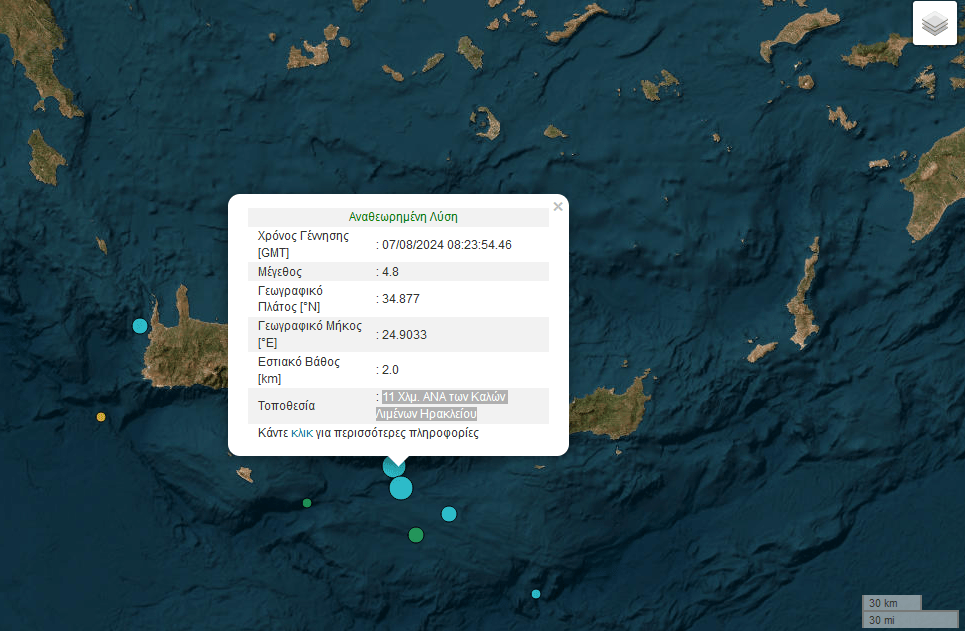
Task: Click the magnitude value 4.8
Action: [390, 272]
